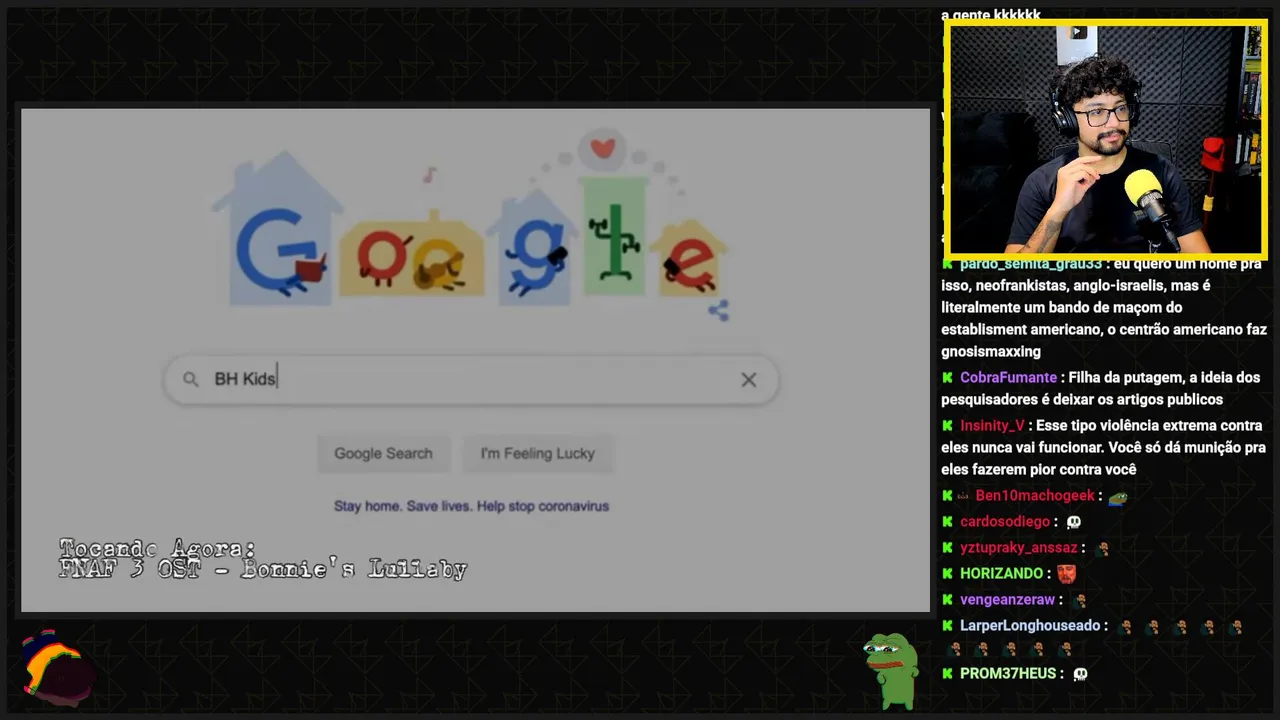Viewport: 1280px width, 720px height.
Task: Click the chat message mentioning gnosismaxxing
Action: tap(1104, 308)
